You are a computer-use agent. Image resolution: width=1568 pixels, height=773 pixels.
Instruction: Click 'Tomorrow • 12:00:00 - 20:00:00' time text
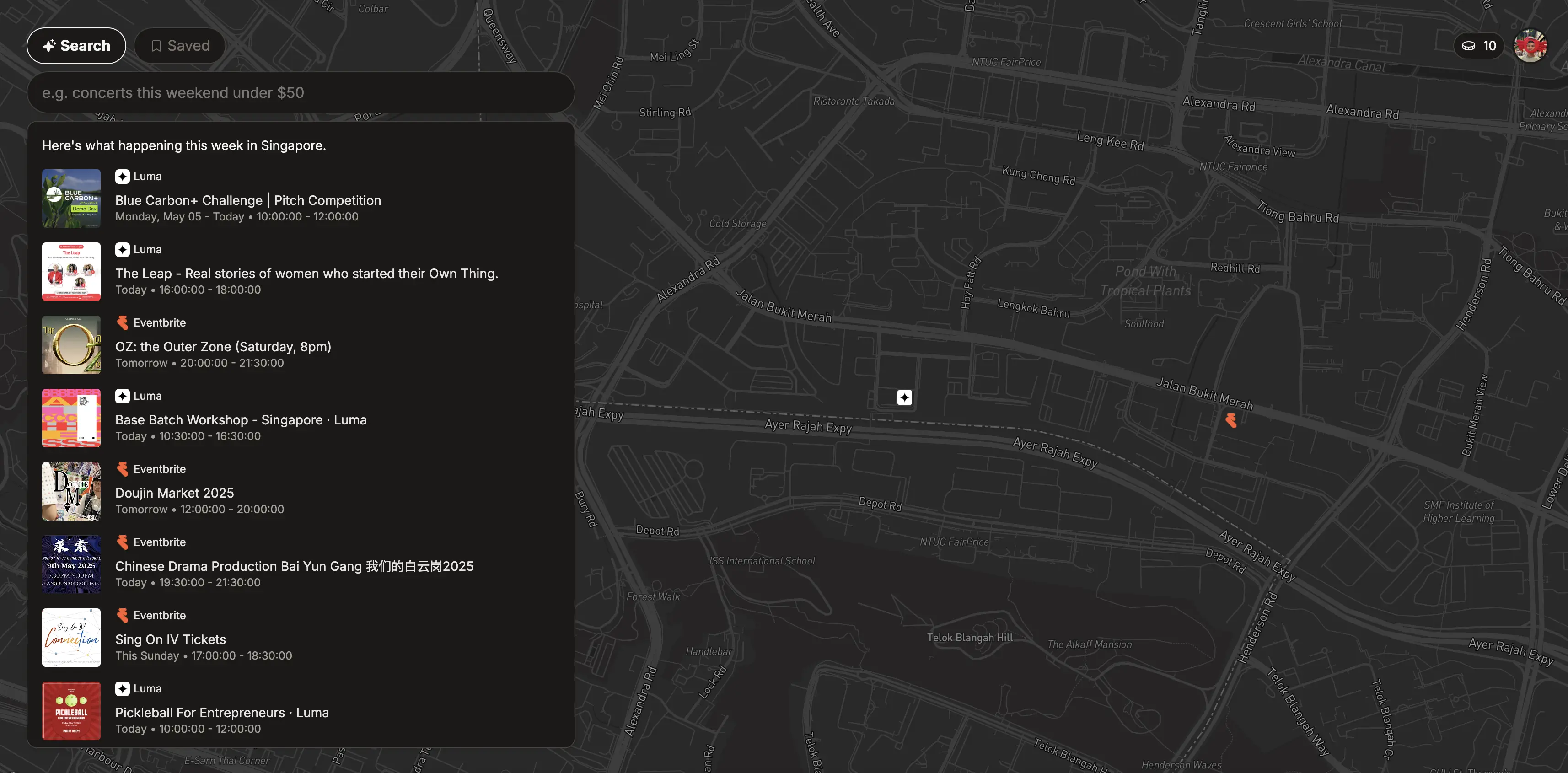[x=199, y=509]
